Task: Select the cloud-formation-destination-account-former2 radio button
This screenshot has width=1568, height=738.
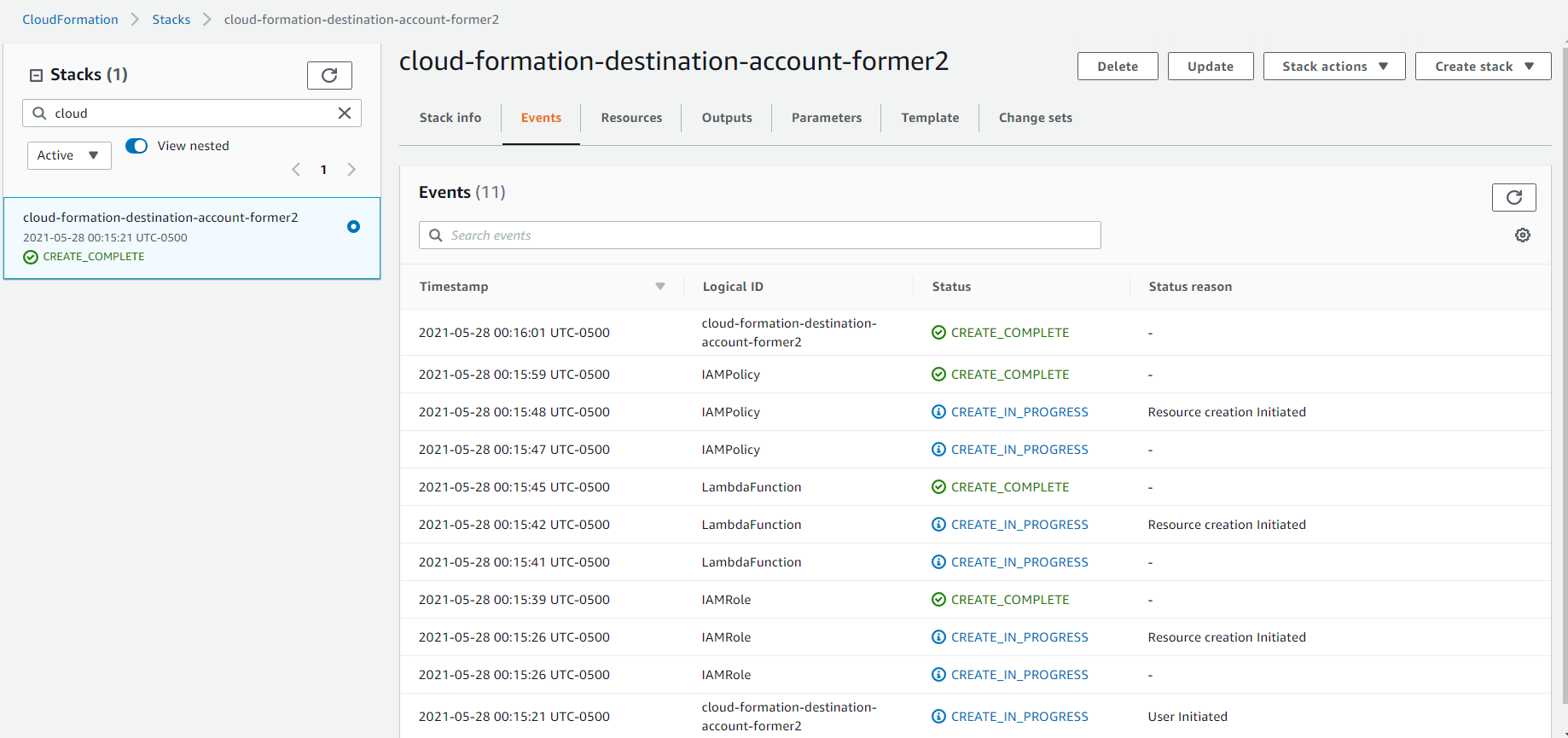Action: click(x=353, y=226)
